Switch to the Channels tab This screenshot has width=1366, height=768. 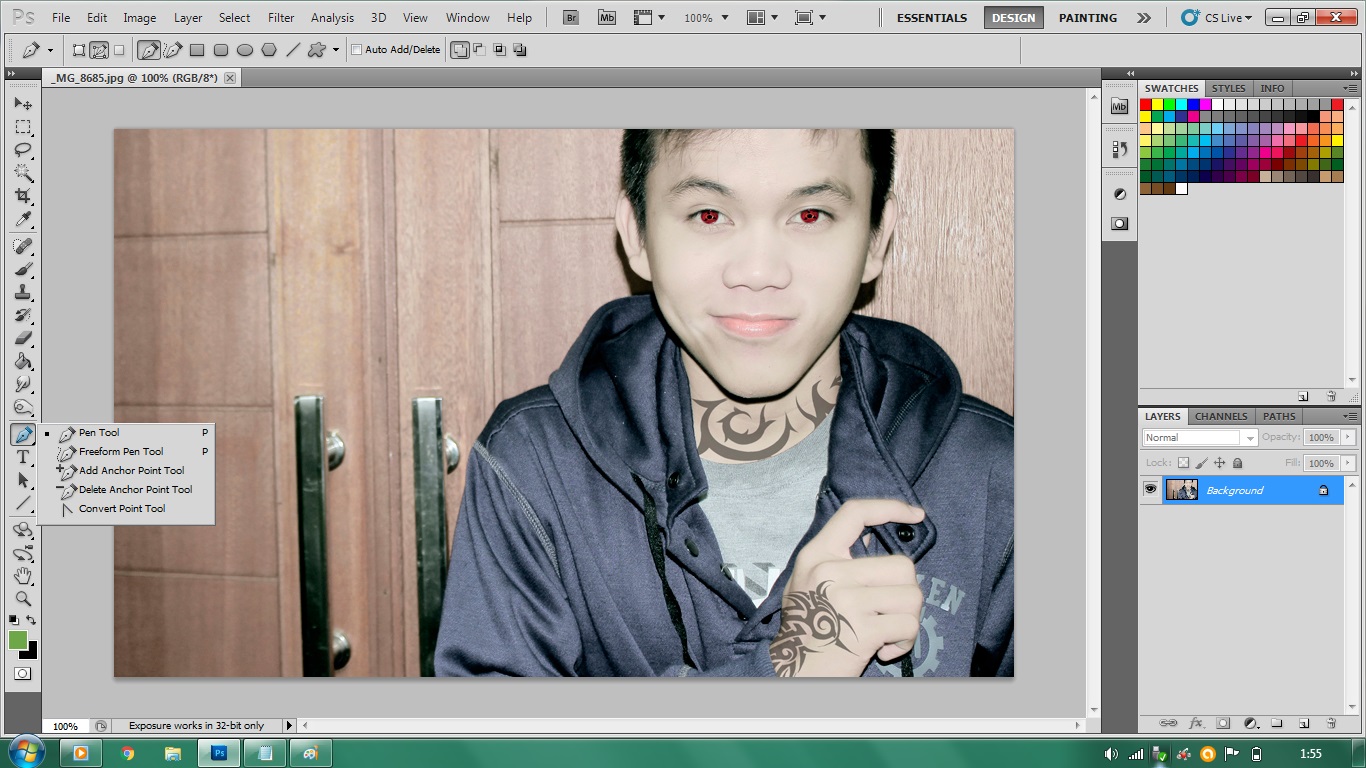(1221, 416)
